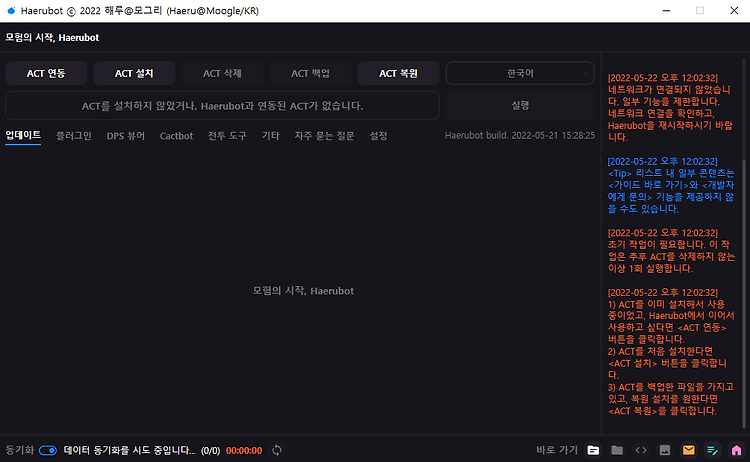The image size is (750, 462).
Task: Click the 실행 run button
Action: 520,105
